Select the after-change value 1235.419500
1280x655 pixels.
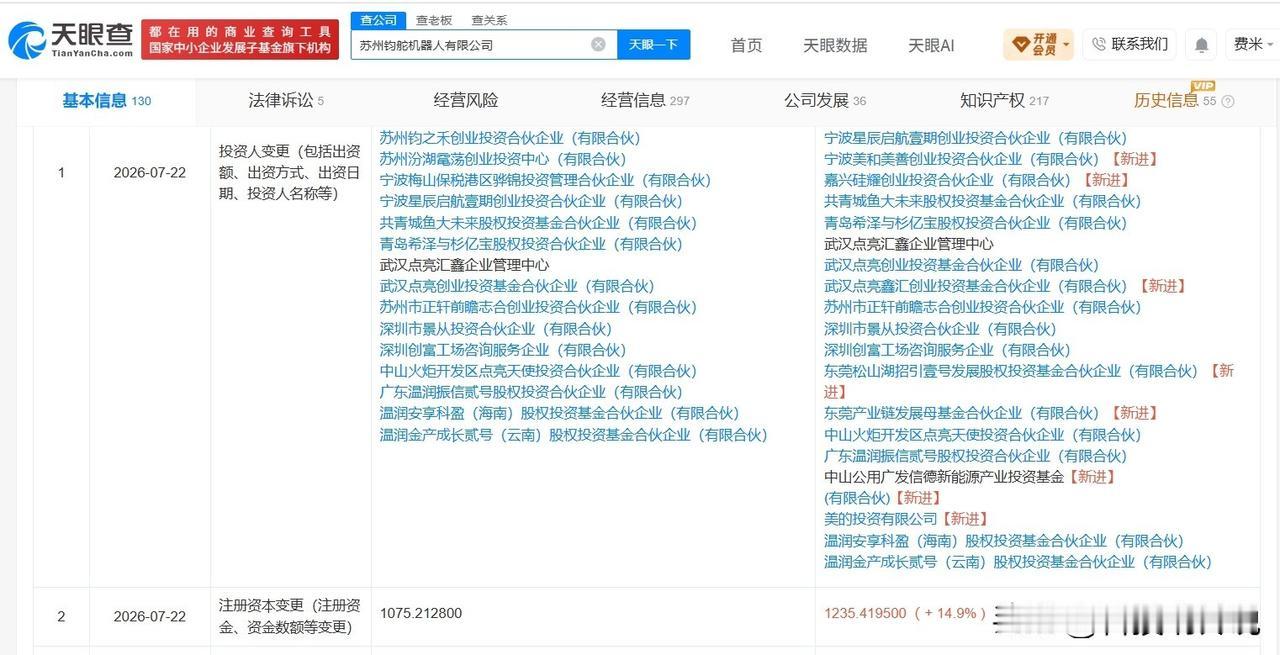(865, 613)
